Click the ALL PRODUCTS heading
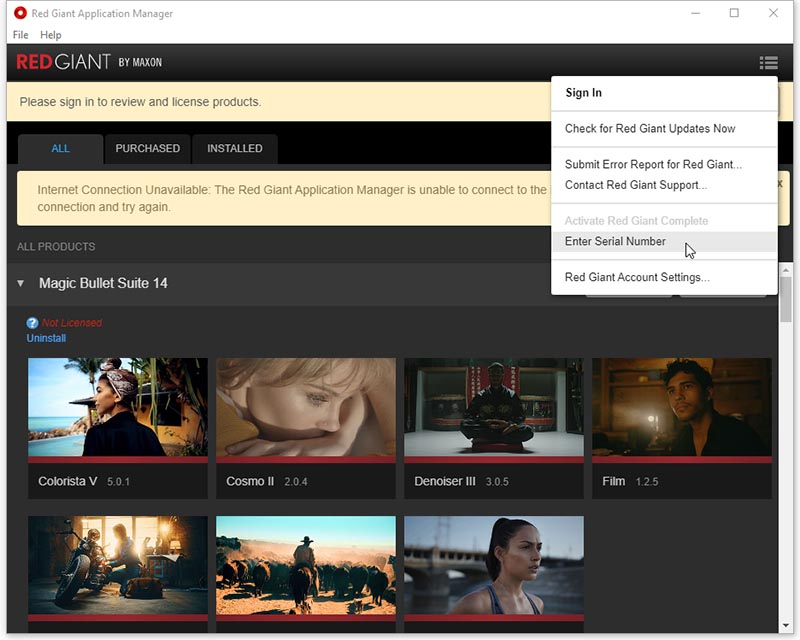 coord(56,247)
